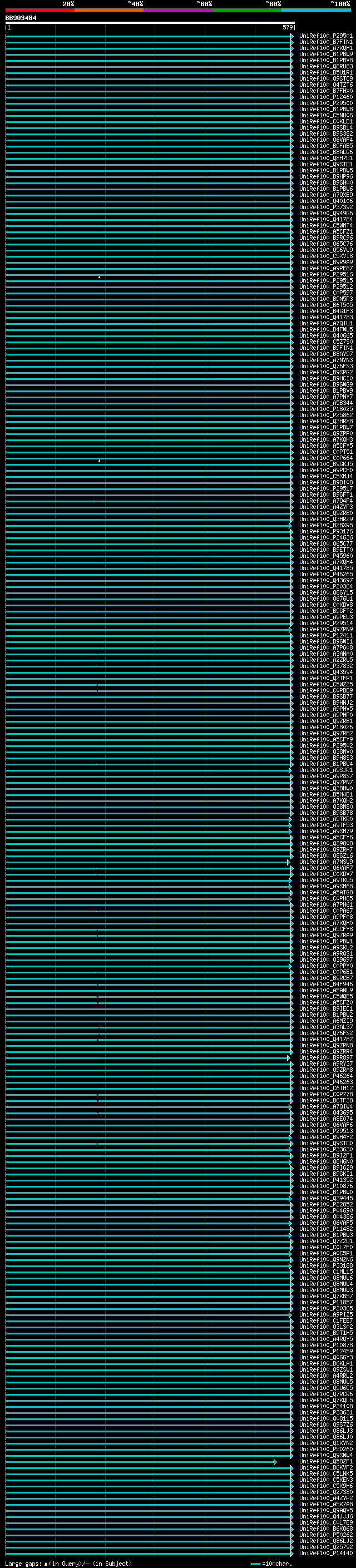This screenshot has height=1568, width=356.
Task: Click the red 20% identity color segment
Action: [39, 10]
